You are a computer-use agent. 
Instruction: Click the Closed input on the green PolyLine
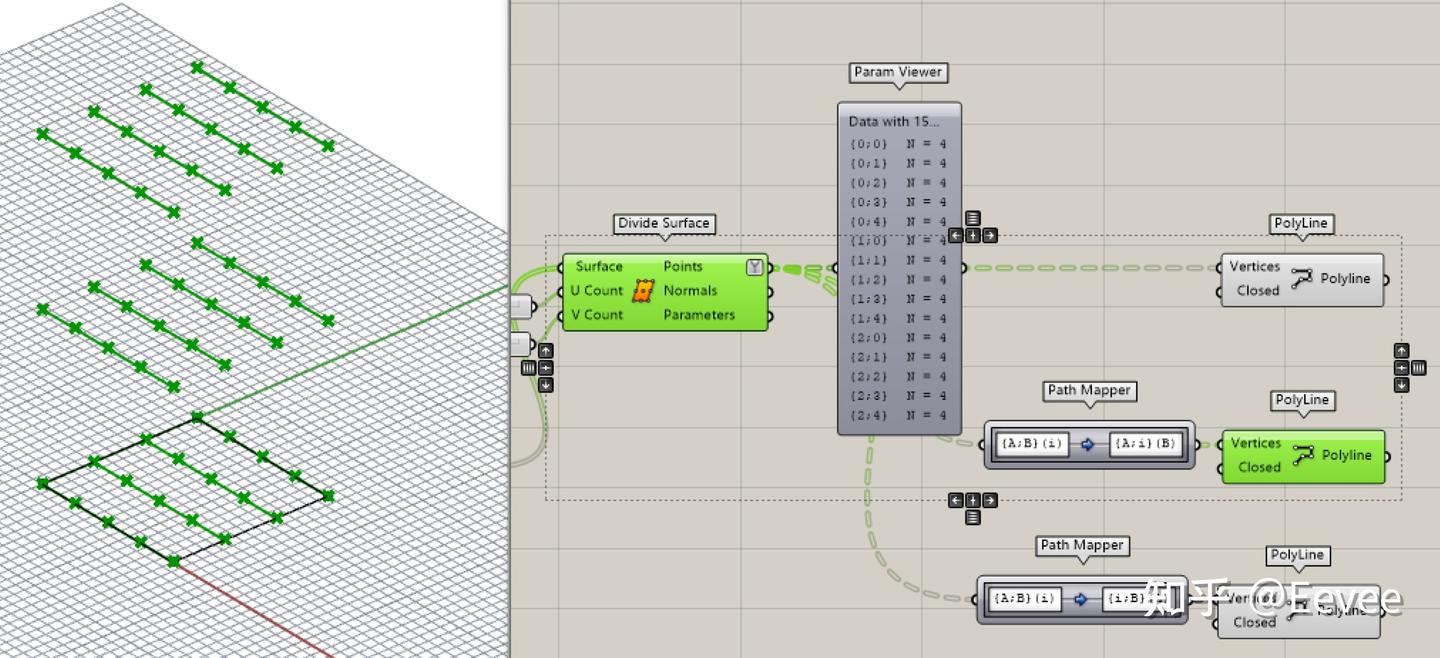[x=1259, y=467]
